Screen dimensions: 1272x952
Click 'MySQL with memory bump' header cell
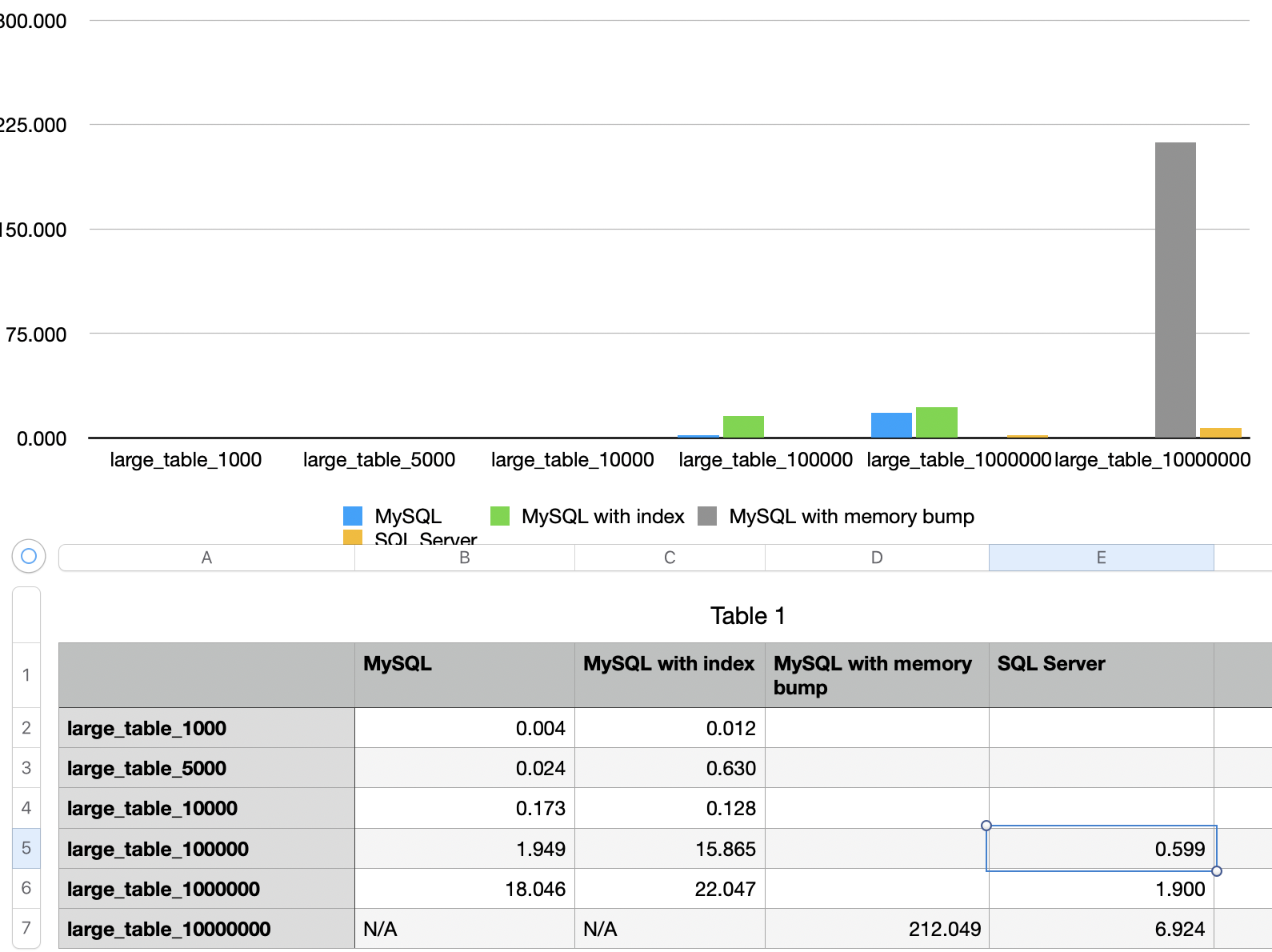coord(878,675)
